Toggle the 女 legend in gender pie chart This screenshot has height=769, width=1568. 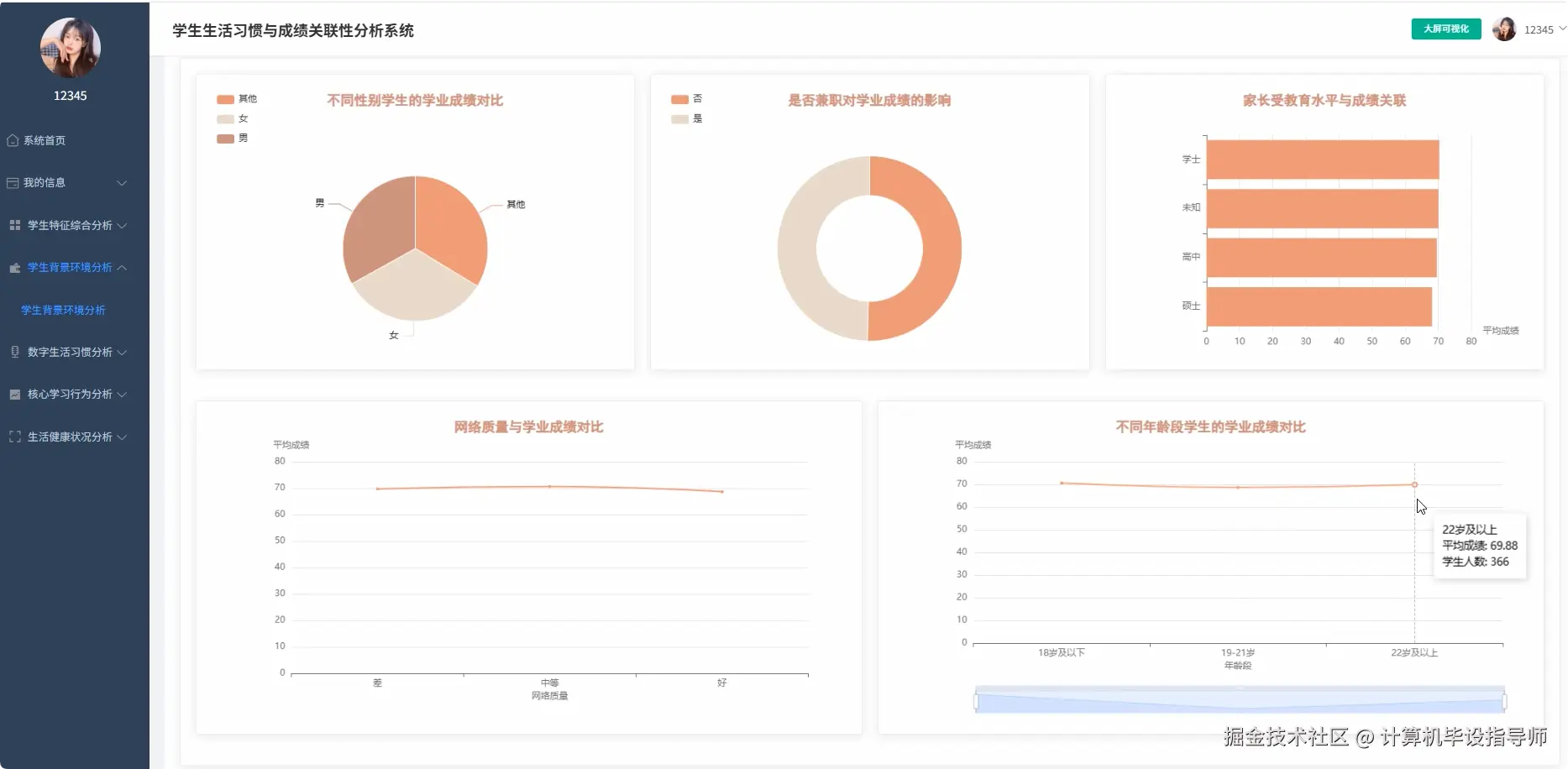(233, 118)
